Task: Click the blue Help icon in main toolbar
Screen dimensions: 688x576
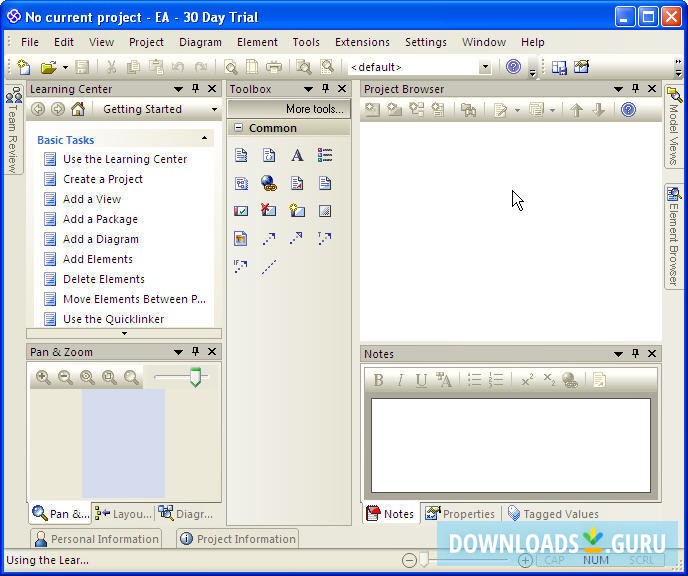Action: [513, 67]
